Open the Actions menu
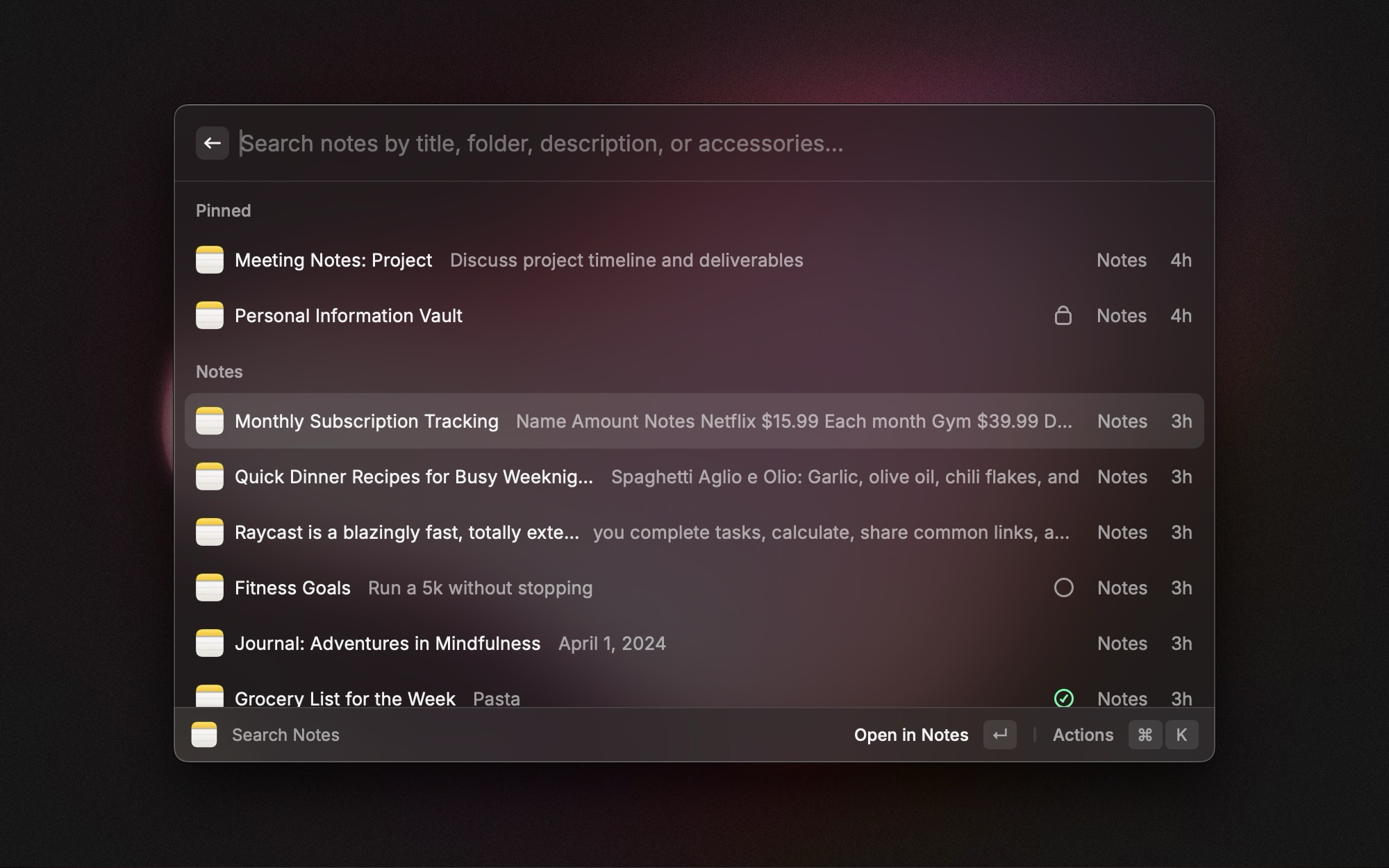Viewport: 1389px width, 868px height. point(1083,735)
